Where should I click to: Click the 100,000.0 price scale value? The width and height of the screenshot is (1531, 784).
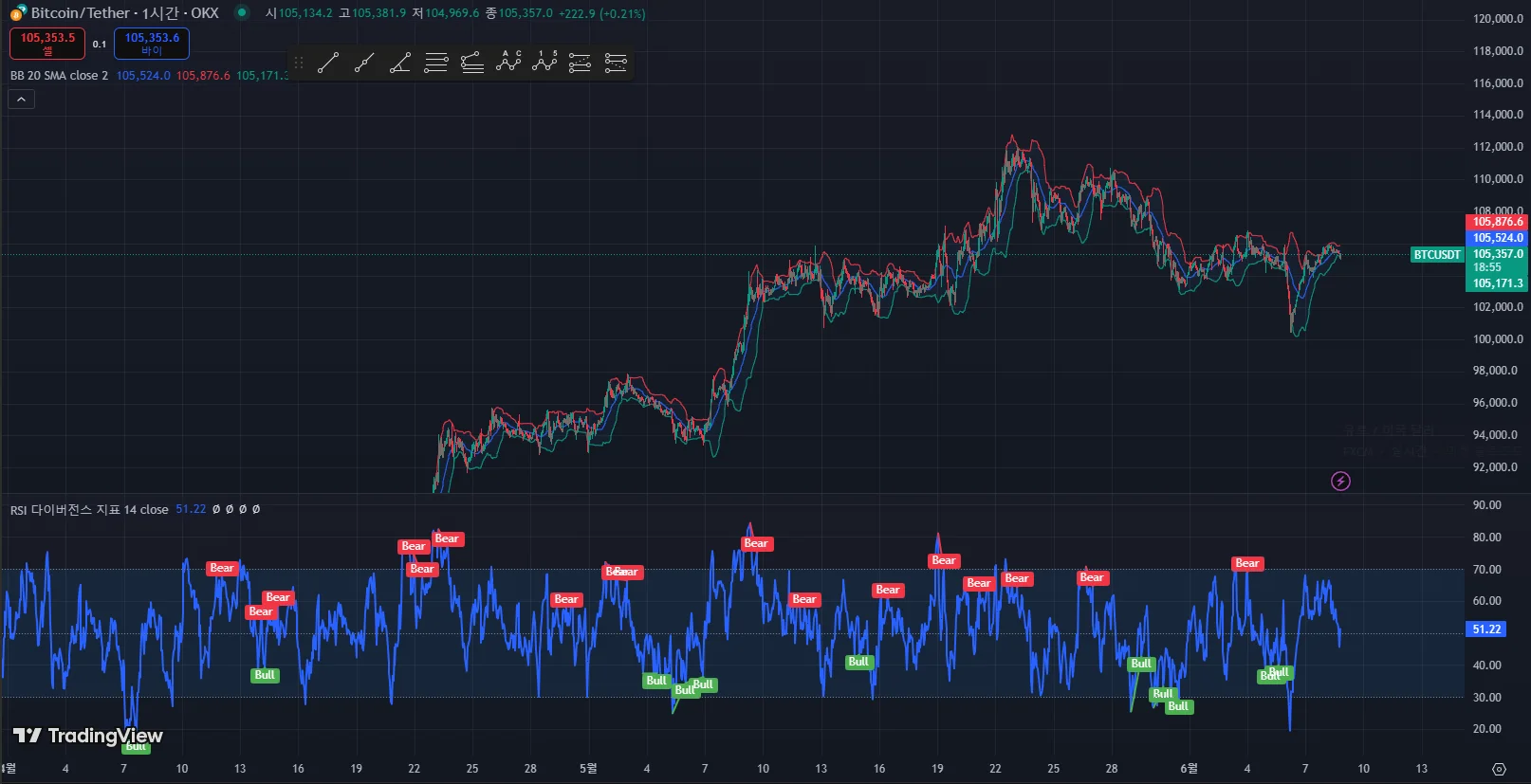[x=1498, y=339]
